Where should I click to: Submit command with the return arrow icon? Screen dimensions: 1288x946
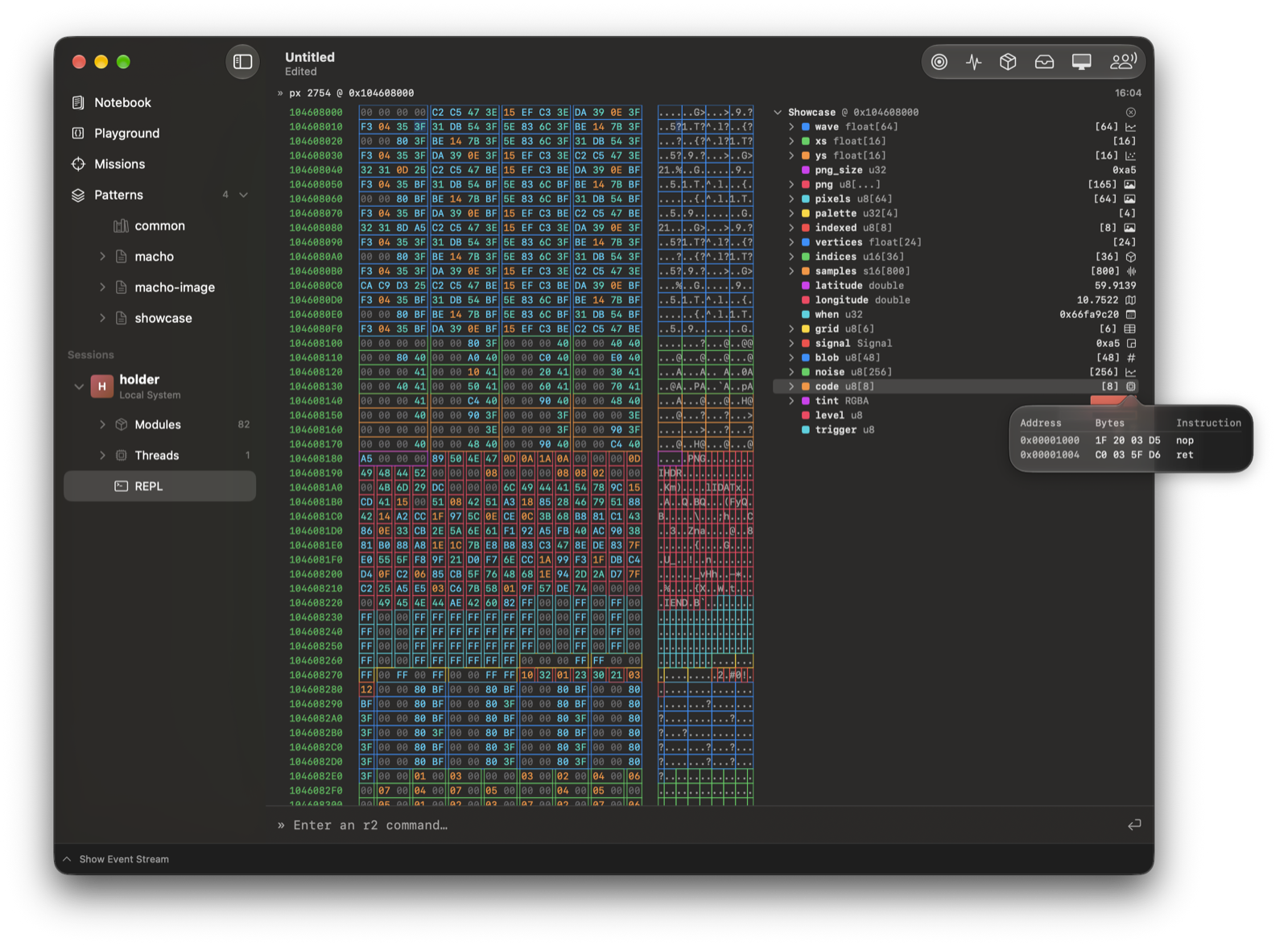click(1134, 824)
